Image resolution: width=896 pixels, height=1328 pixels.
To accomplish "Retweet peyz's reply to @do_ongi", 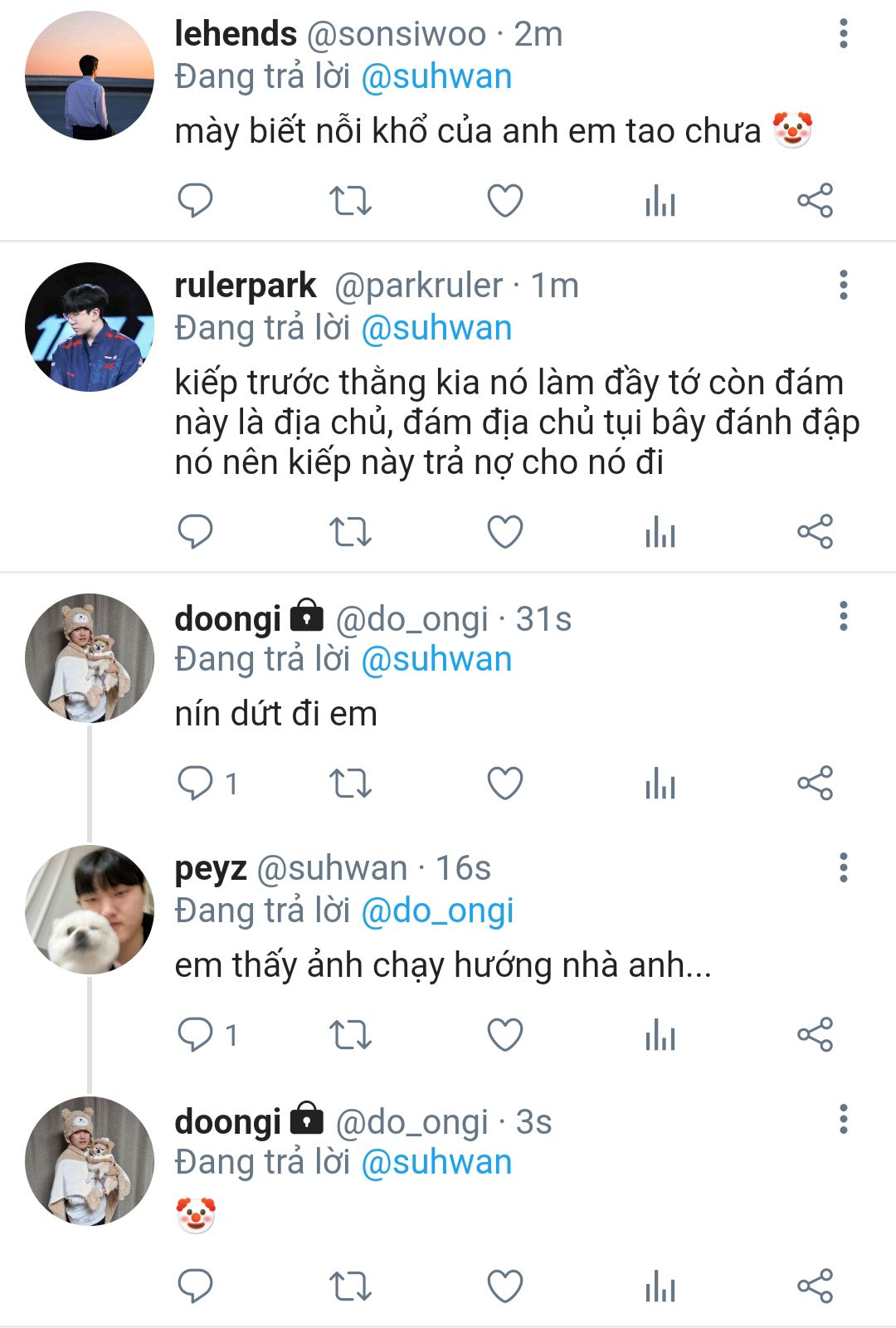I will point(350,1035).
